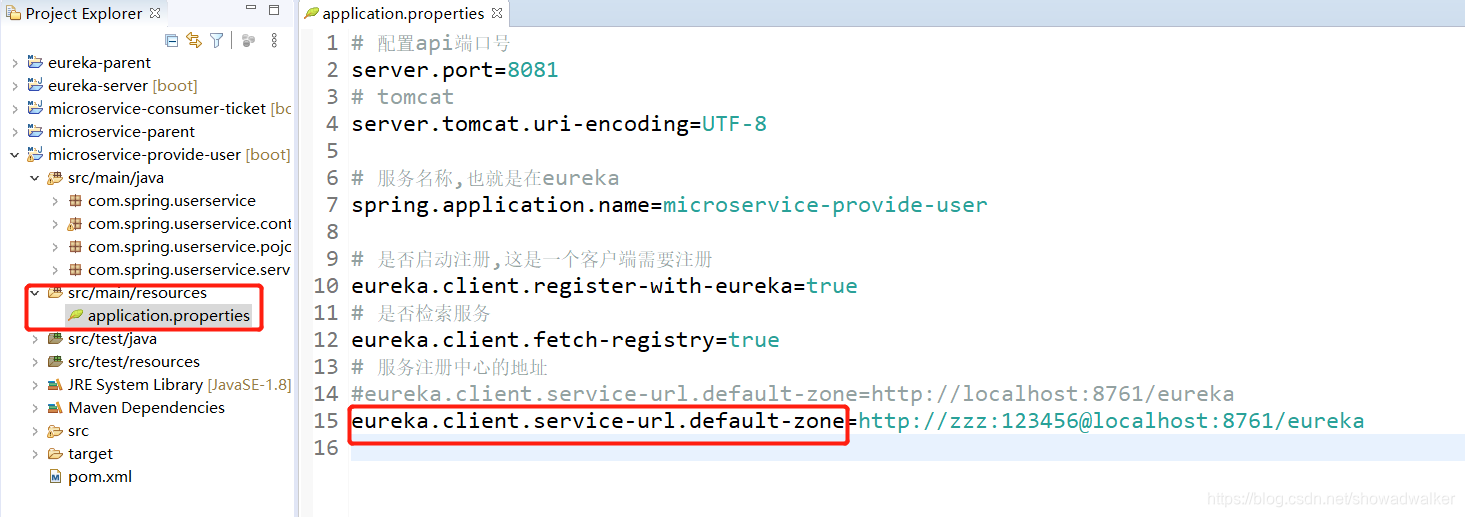The image size is (1465, 517).
Task: Click the '# tomcat' comment line
Action: (x=402, y=97)
